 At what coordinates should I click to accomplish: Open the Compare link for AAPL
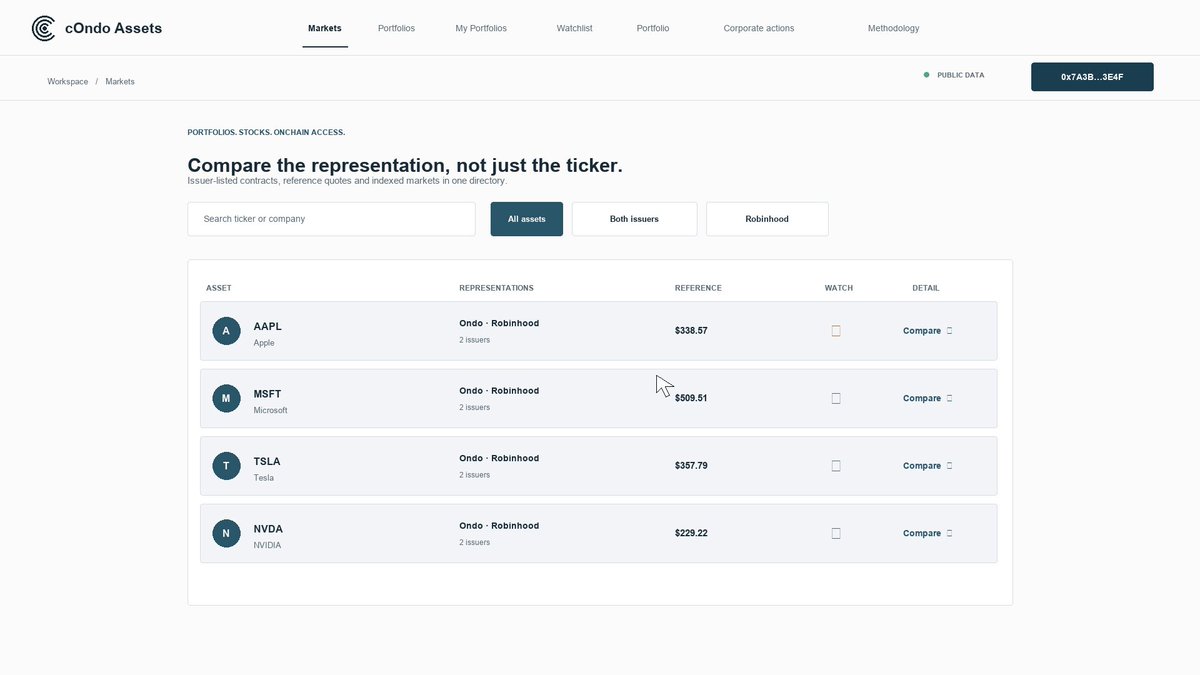[928, 331]
